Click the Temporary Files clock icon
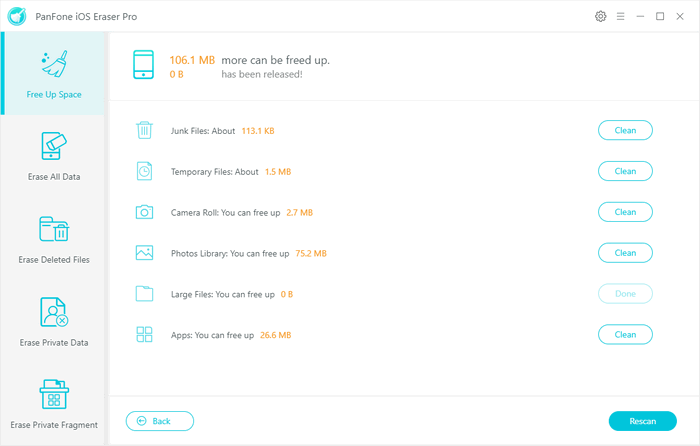Image resolution: width=700 pixels, height=446 pixels. (x=144, y=171)
